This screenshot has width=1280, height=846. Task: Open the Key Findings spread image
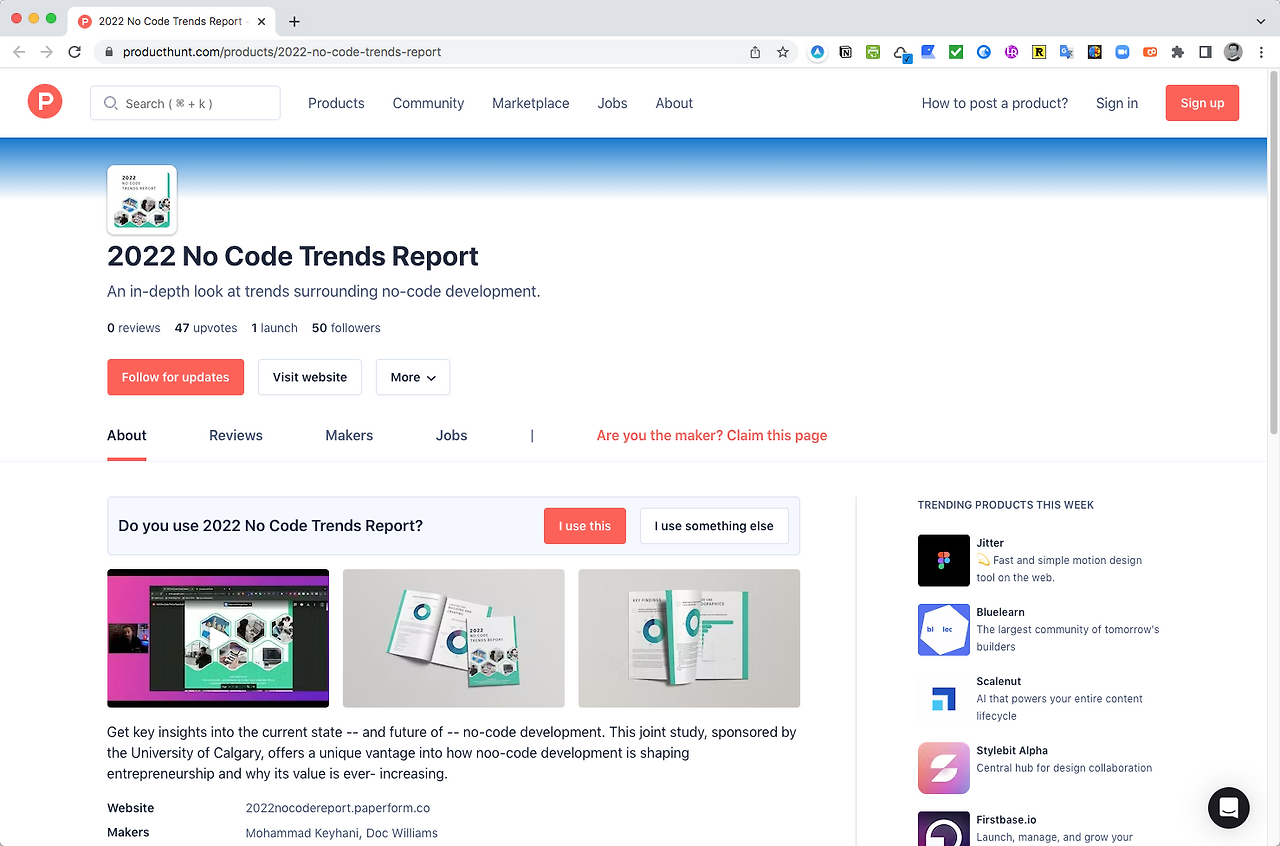pyautogui.click(x=689, y=638)
